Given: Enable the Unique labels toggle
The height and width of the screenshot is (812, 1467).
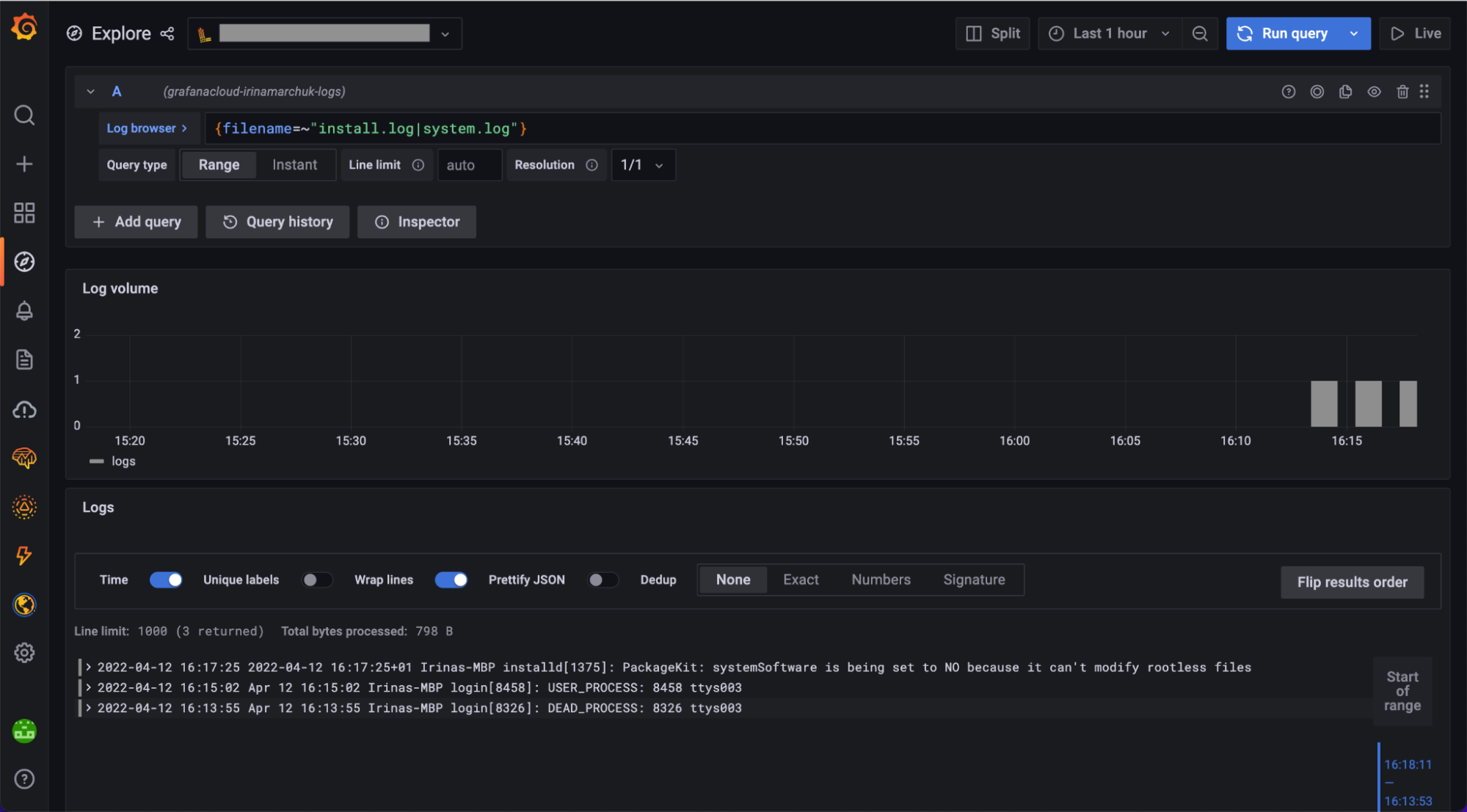Looking at the screenshot, I should click(317, 579).
